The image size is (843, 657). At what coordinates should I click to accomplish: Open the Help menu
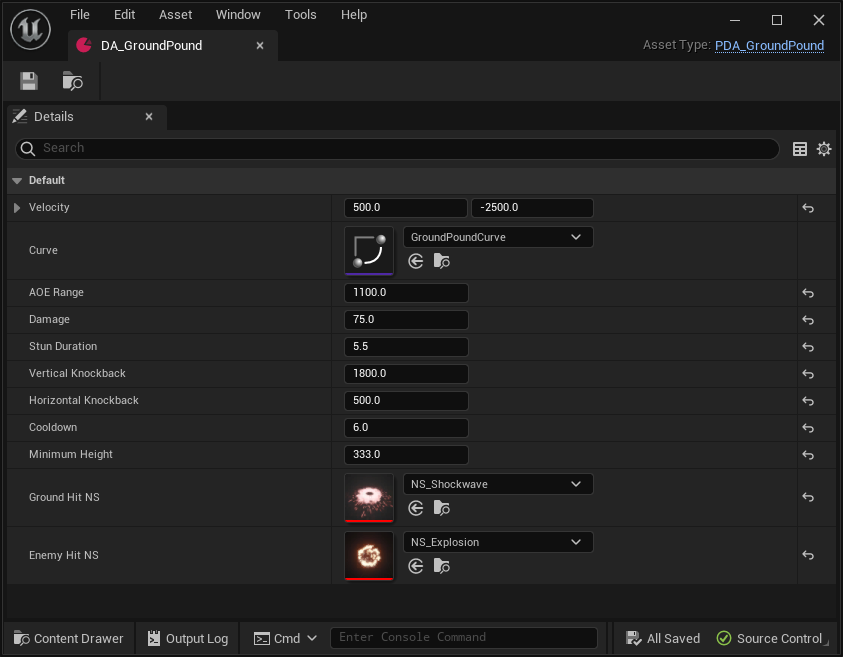354,15
